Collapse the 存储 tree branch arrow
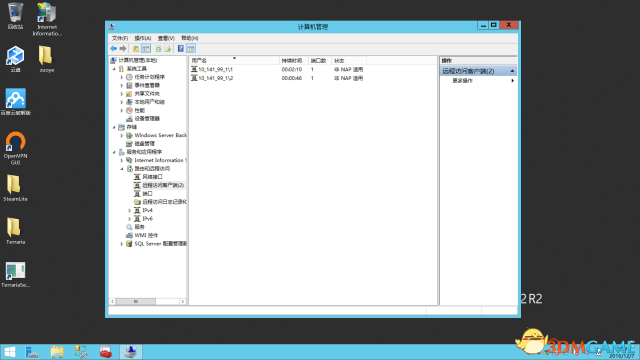This screenshot has height=360, width=640. [x=114, y=127]
